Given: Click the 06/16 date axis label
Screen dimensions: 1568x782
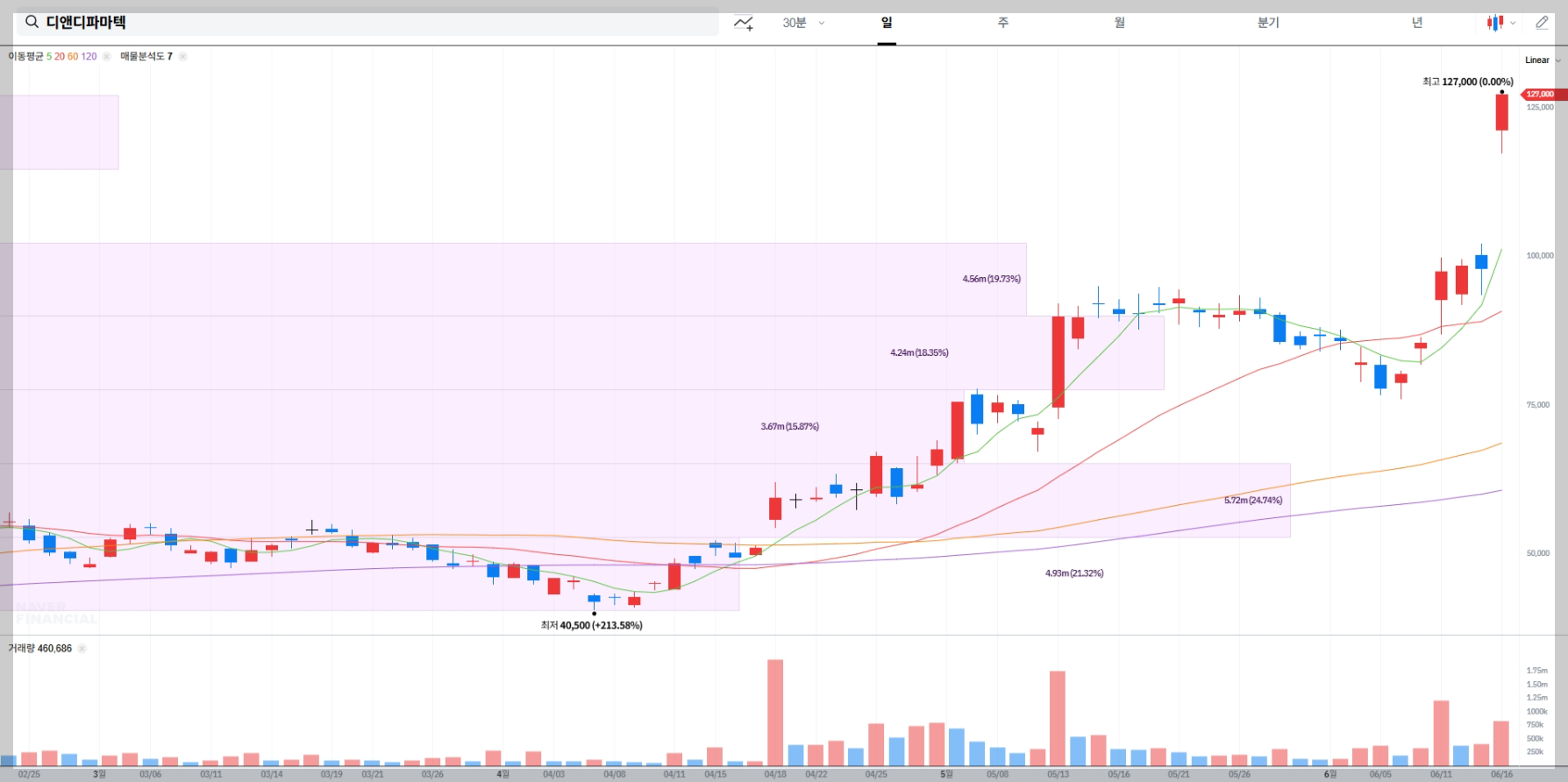Looking at the screenshot, I should (x=1501, y=774).
